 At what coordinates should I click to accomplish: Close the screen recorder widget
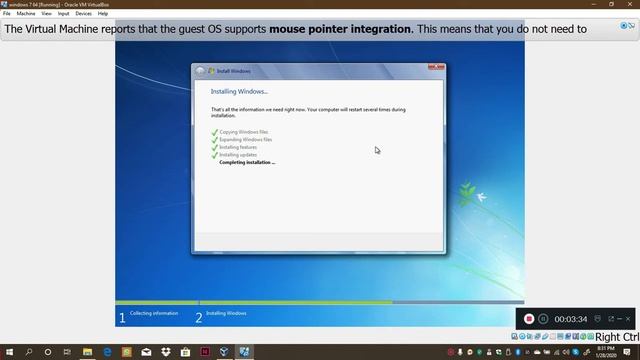coord(628,319)
